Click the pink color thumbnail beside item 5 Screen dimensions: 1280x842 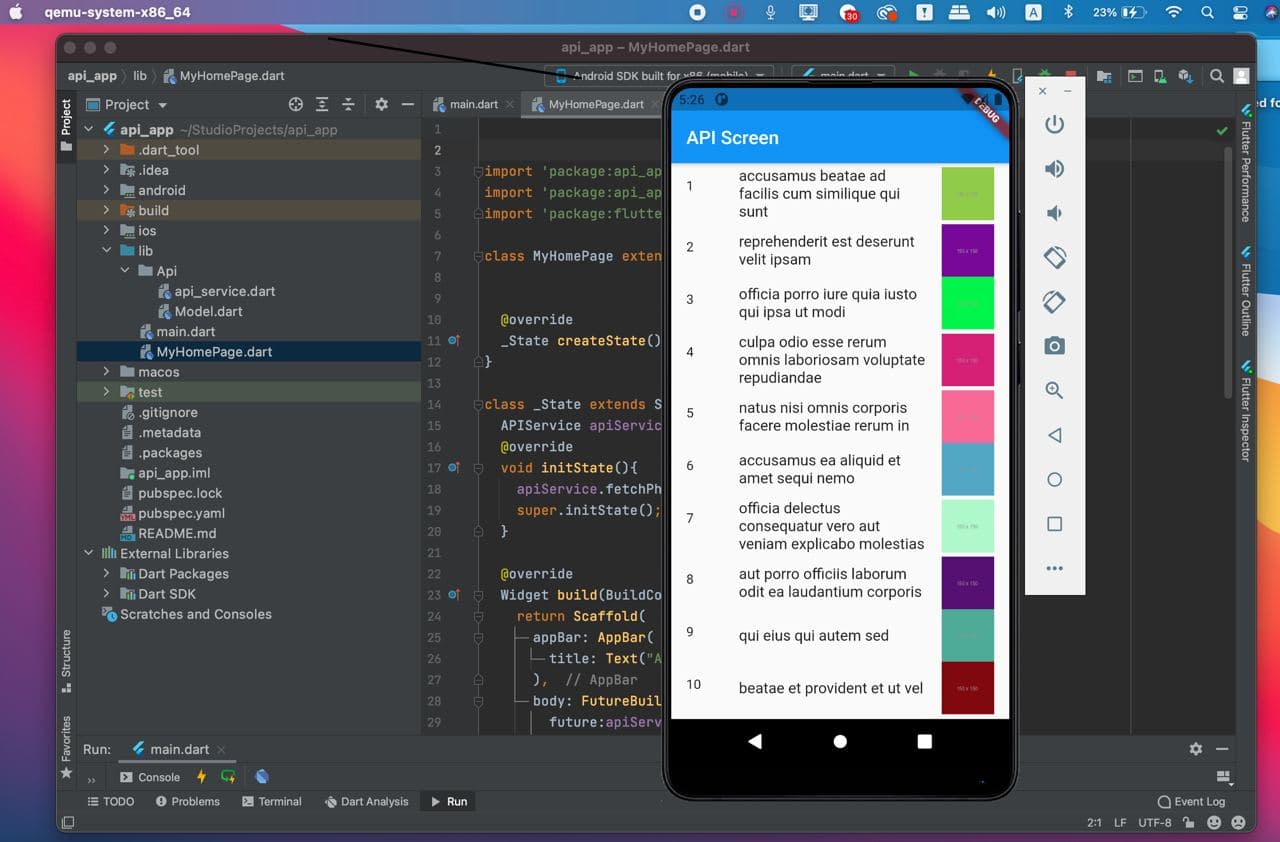coord(967,416)
